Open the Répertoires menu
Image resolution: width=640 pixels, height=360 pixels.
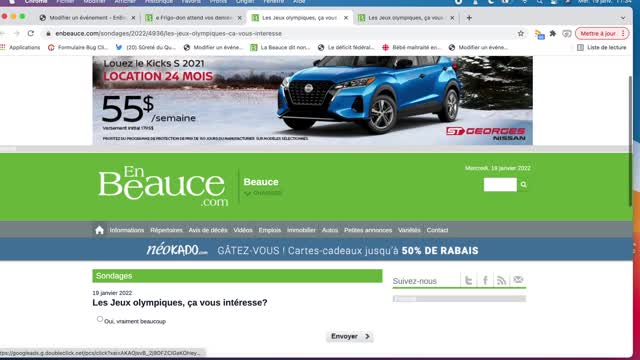click(166, 230)
